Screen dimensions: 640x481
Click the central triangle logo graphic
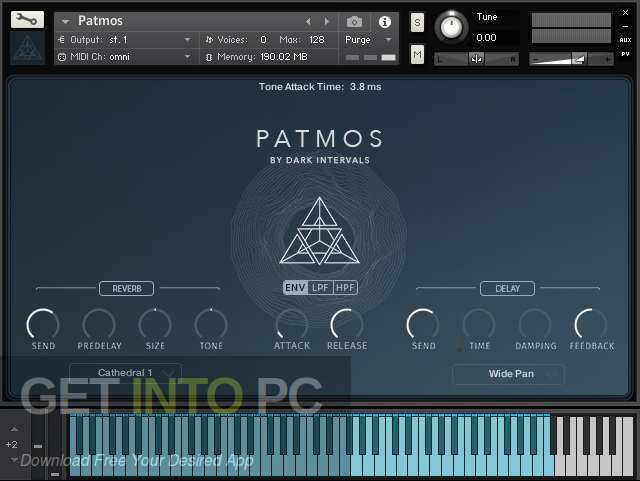pos(319,231)
